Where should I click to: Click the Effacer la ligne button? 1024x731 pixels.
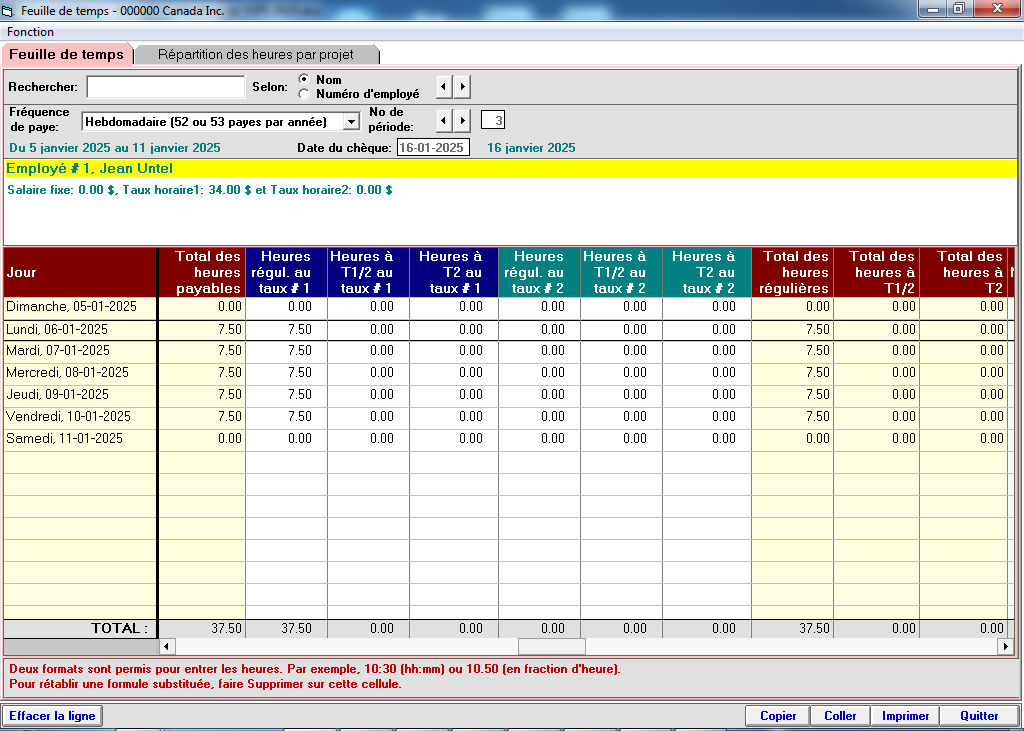point(52,716)
